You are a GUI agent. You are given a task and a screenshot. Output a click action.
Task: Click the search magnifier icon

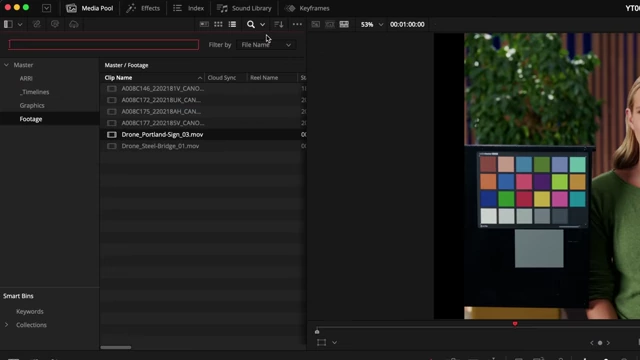(x=251, y=24)
